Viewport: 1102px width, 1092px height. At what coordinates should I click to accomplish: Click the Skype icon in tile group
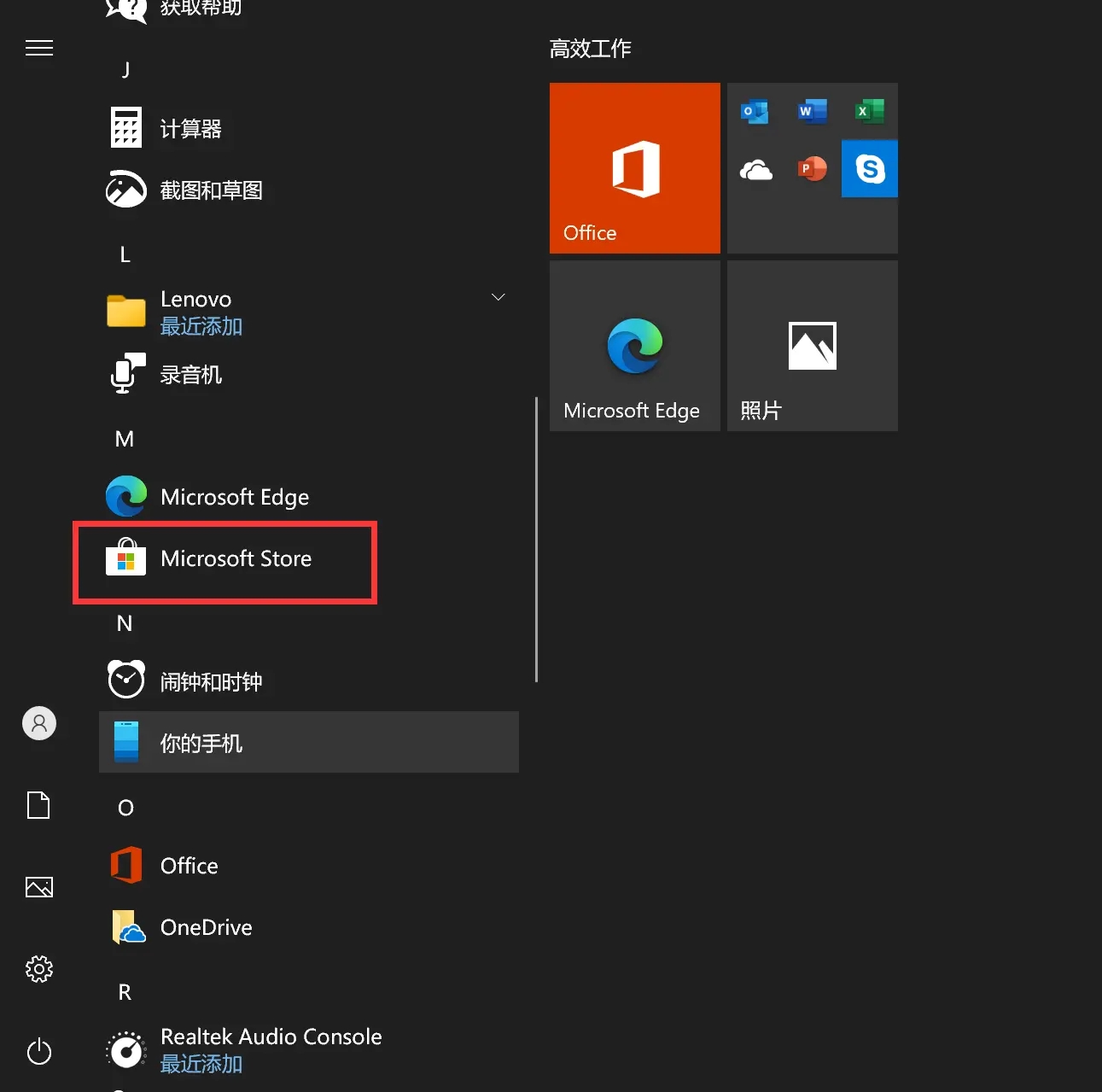tap(869, 169)
